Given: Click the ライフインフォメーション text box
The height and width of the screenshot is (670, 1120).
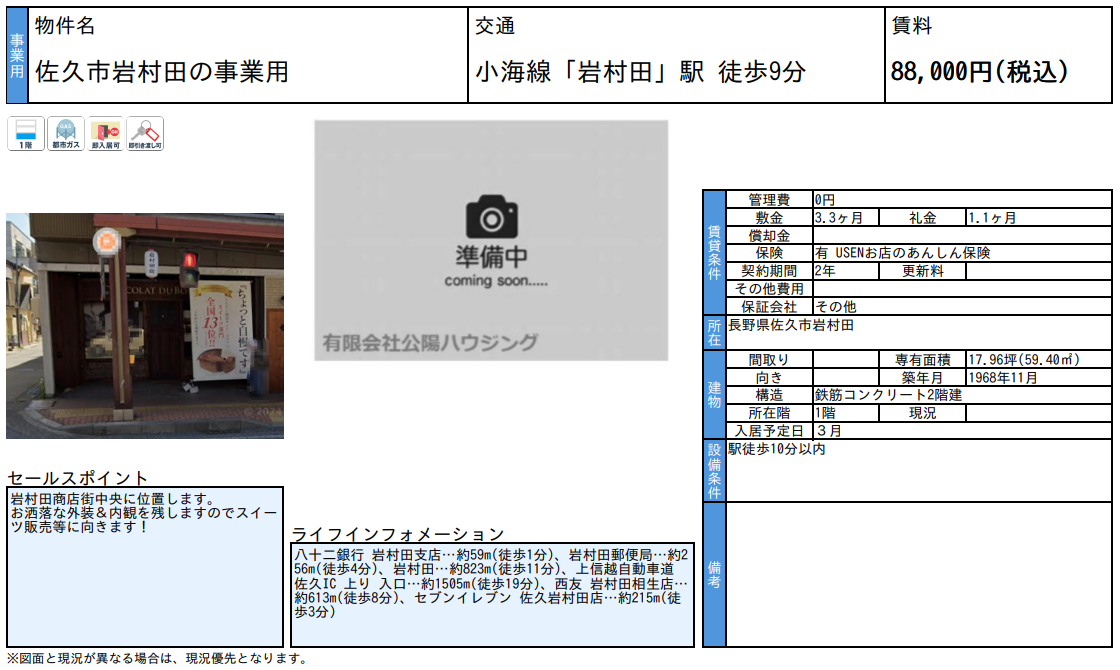Looking at the screenshot, I should pyautogui.click(x=492, y=595).
